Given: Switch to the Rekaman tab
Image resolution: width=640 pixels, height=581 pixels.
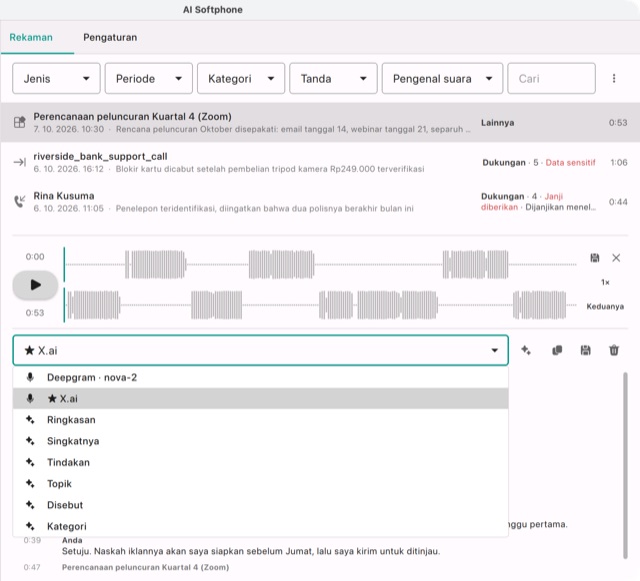Looking at the screenshot, I should tap(31, 38).
